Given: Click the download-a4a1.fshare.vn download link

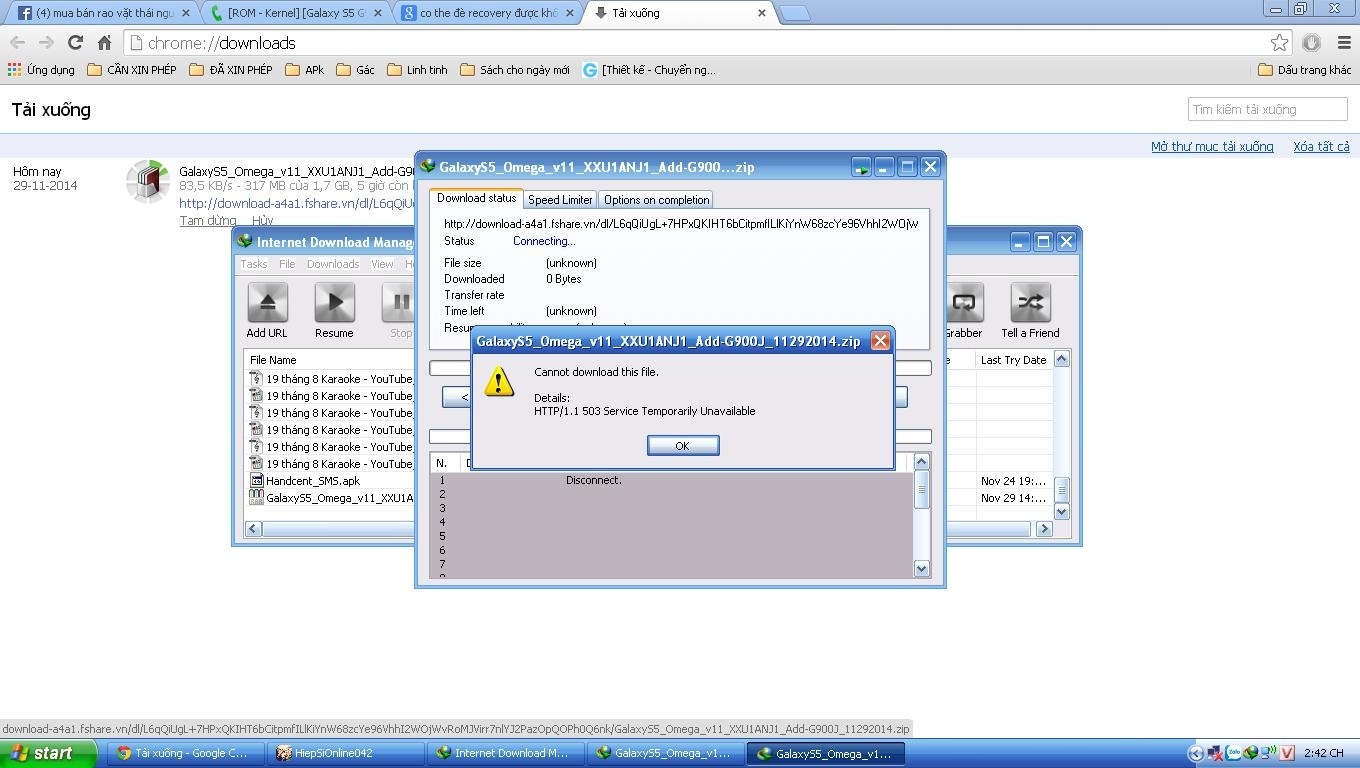Looking at the screenshot, I should [297, 203].
